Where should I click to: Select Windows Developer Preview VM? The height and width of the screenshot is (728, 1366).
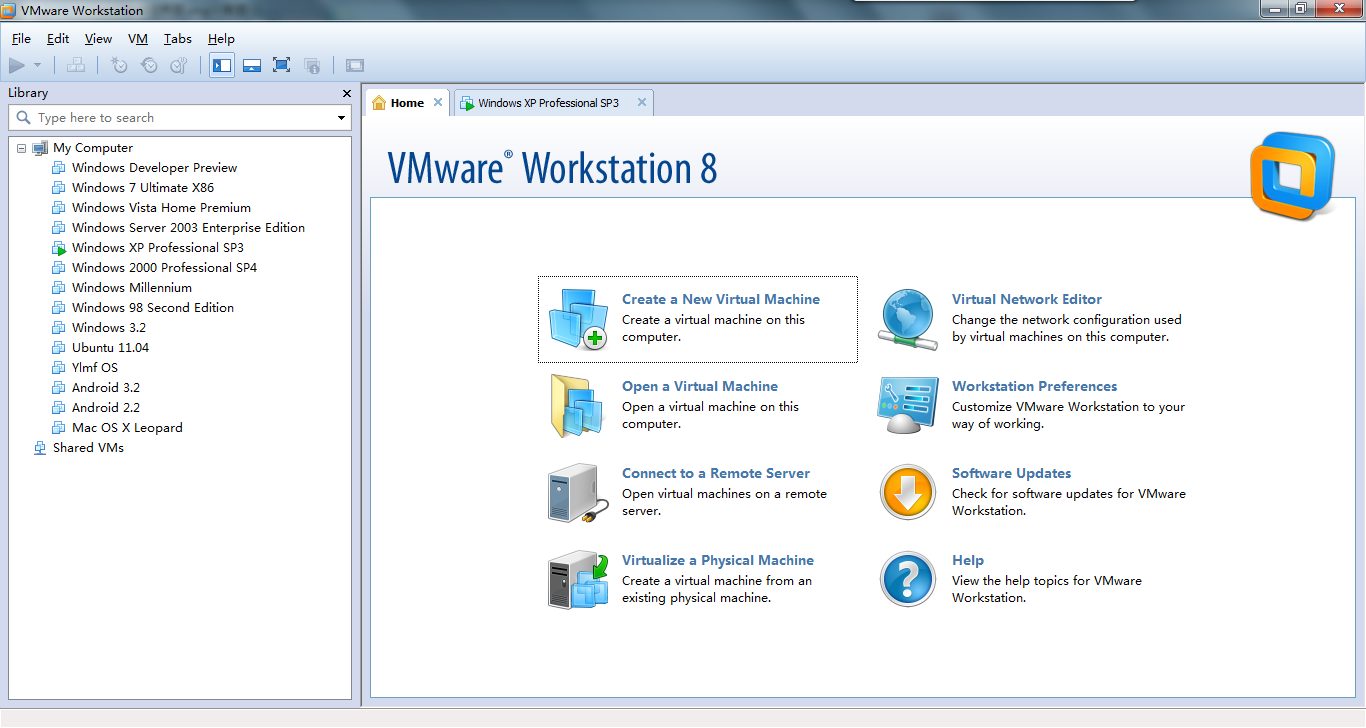(154, 168)
